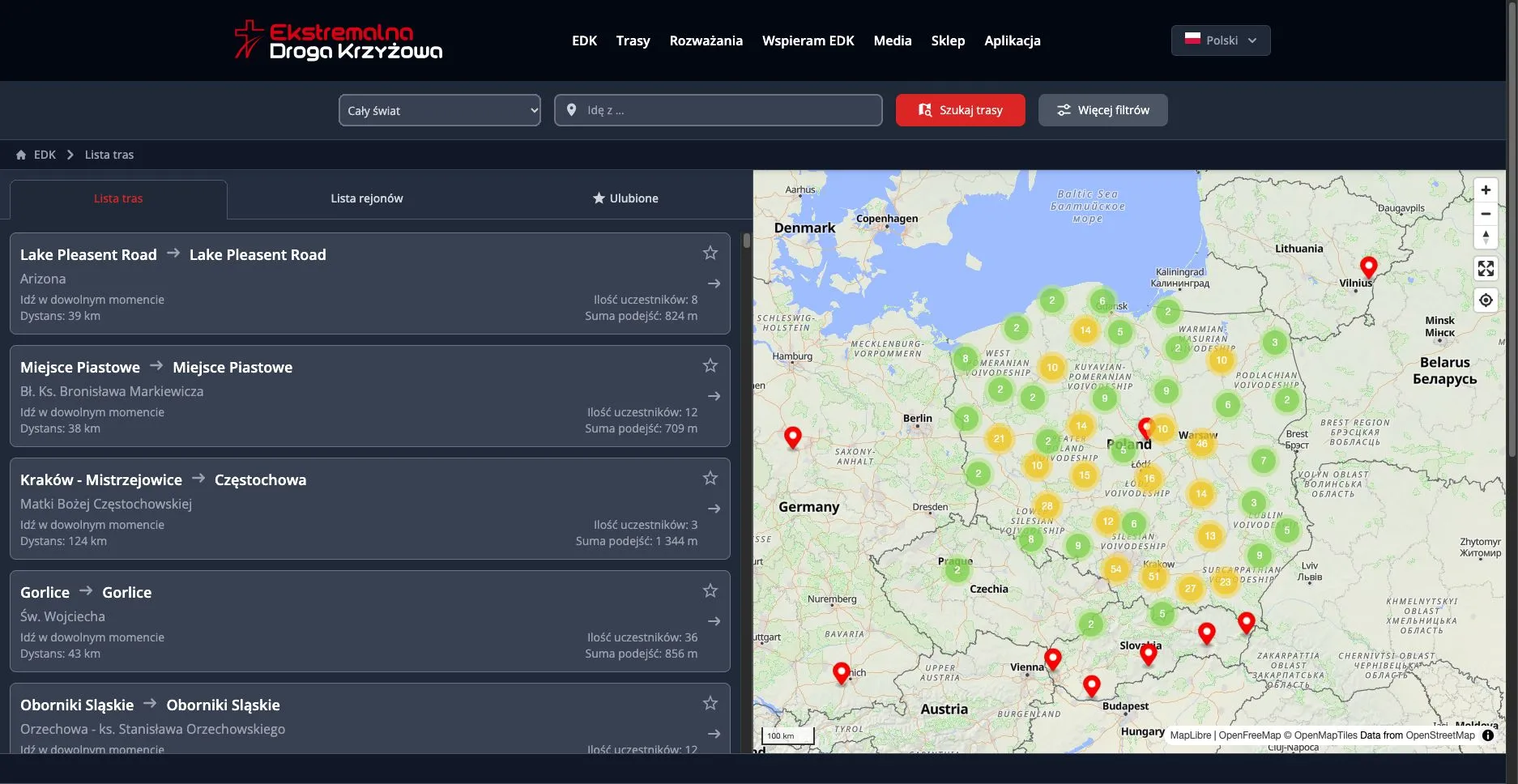Zoom in on the map
This screenshot has width=1518, height=784.
(1486, 190)
